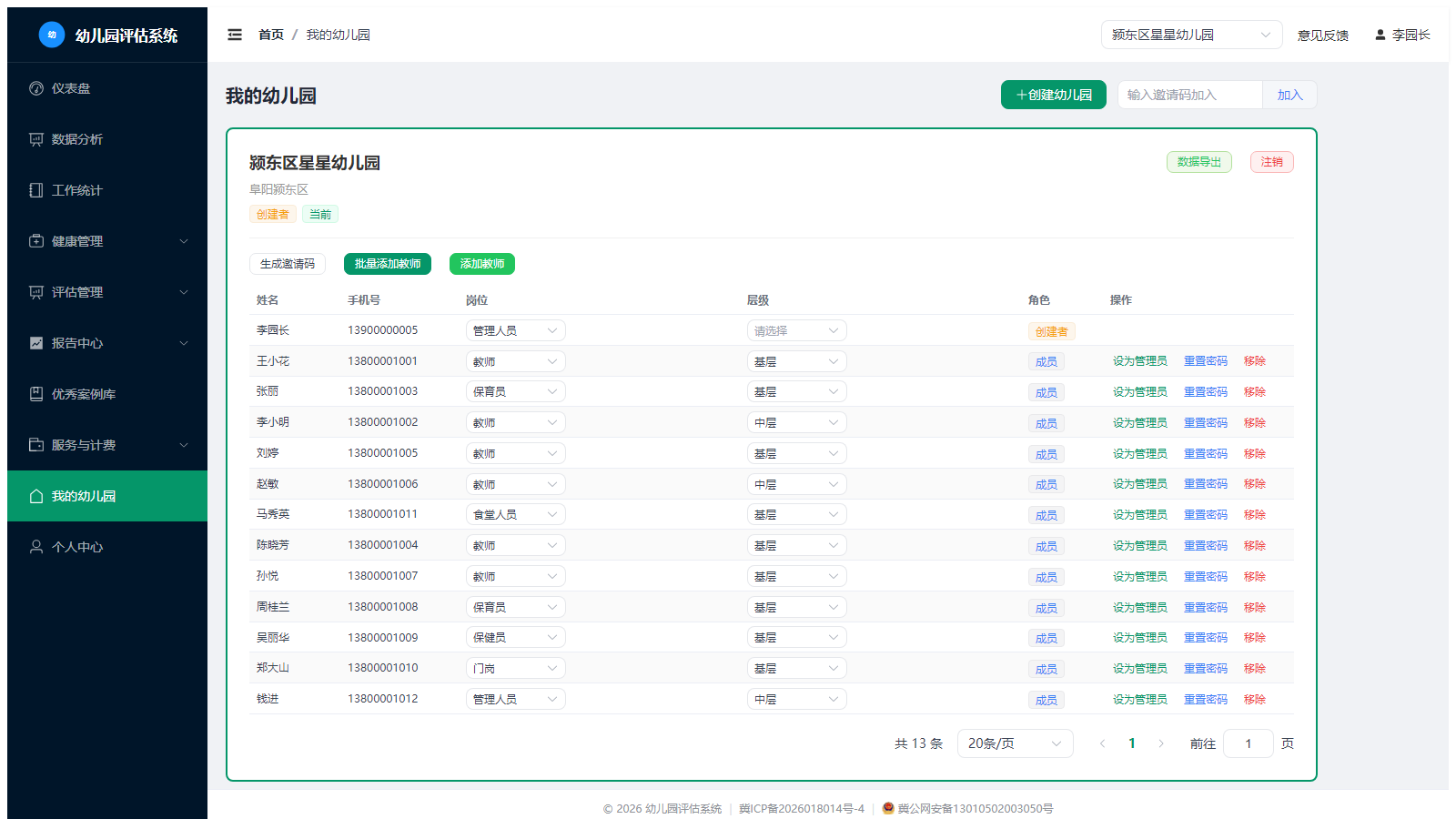Open 李园长's 层级 请选择 dropdown
Screen dimensions: 1456x819
(x=797, y=330)
